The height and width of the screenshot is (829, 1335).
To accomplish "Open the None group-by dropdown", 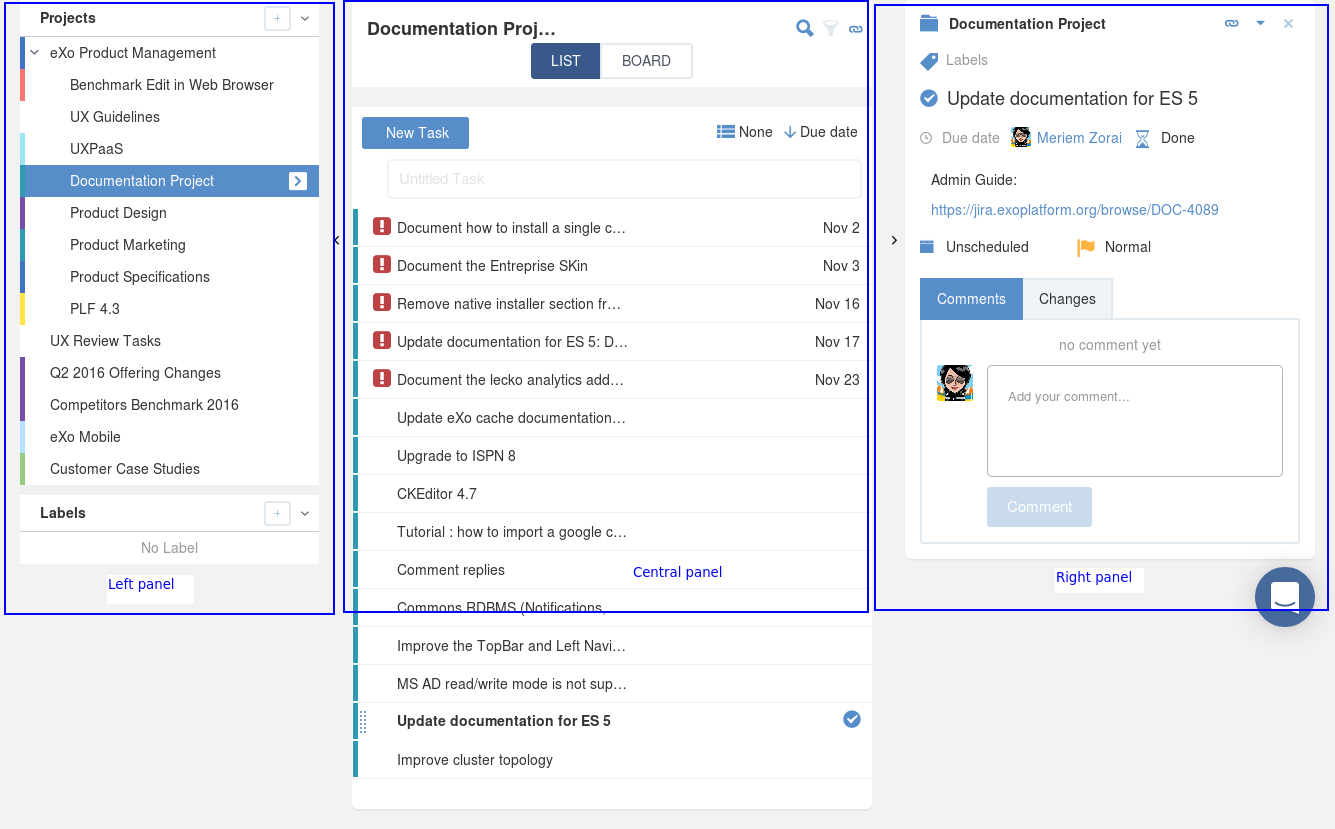I will point(745,132).
